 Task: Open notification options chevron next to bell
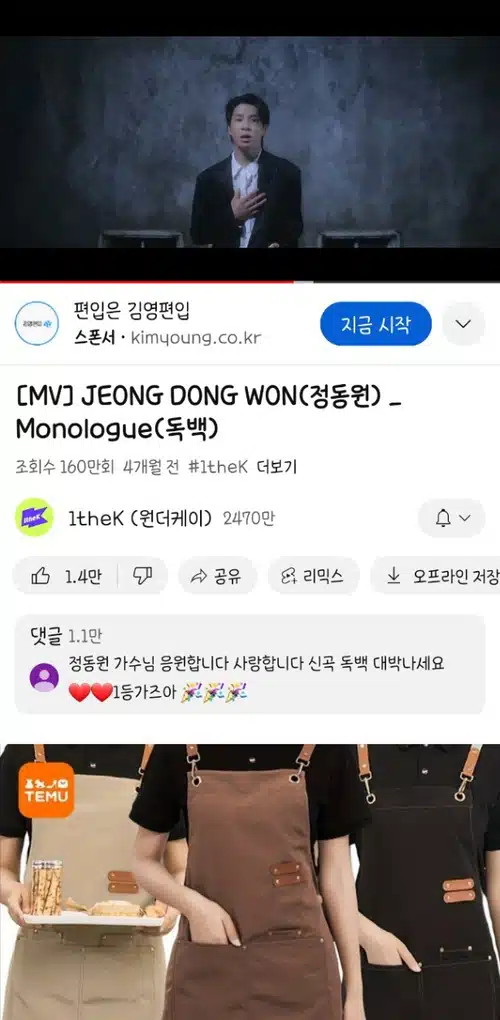[x=465, y=518]
